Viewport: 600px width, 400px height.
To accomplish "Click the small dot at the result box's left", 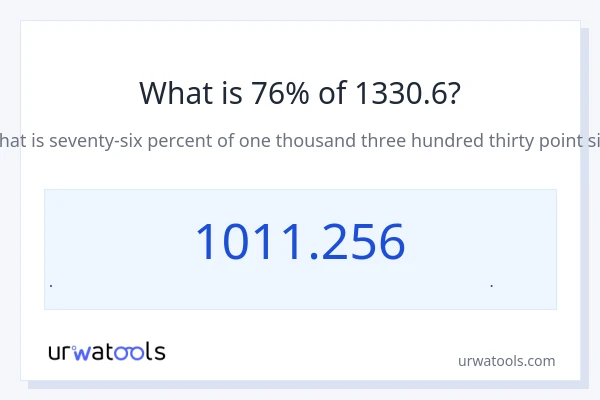I will (x=51, y=286).
